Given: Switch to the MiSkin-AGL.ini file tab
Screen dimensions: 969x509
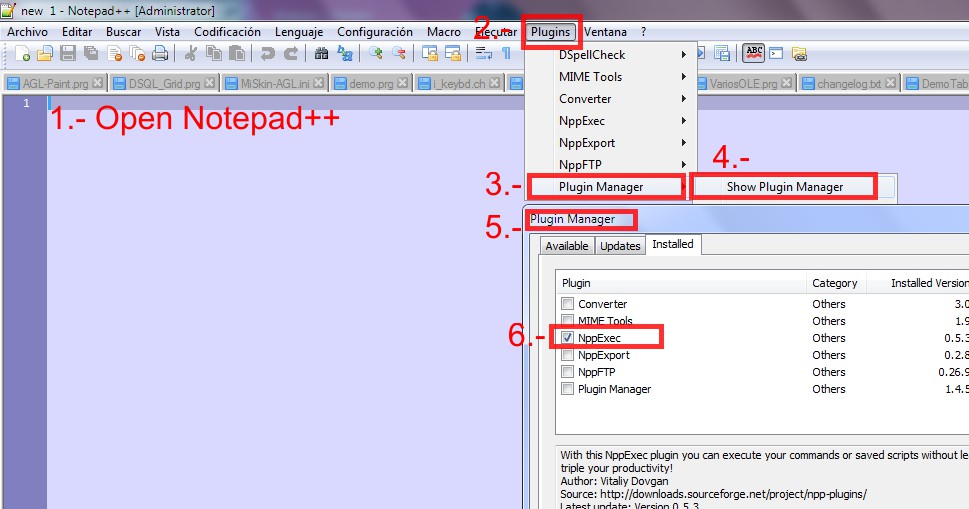Looking at the screenshot, I should [x=275, y=83].
